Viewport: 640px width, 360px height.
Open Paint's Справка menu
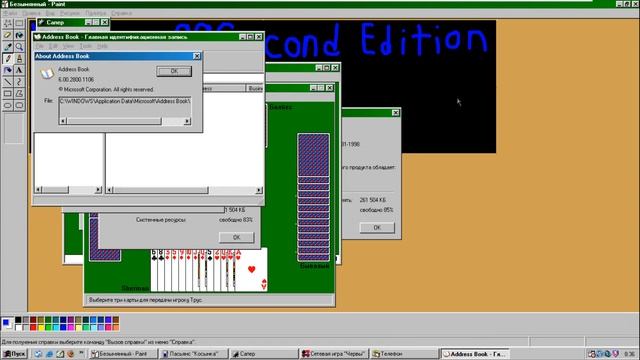(121, 13)
